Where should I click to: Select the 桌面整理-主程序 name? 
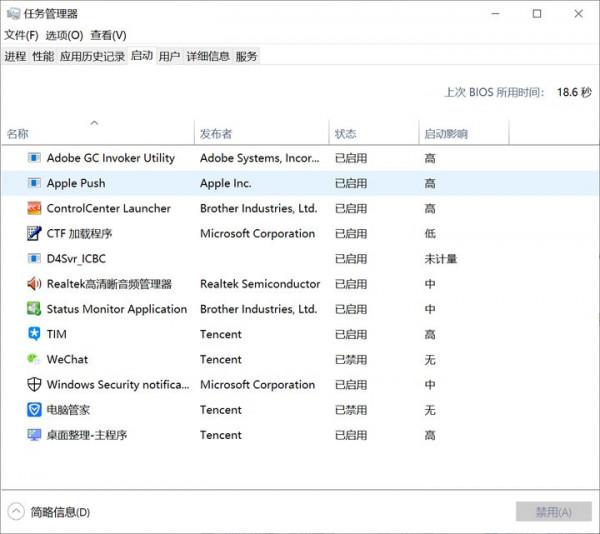[87, 435]
